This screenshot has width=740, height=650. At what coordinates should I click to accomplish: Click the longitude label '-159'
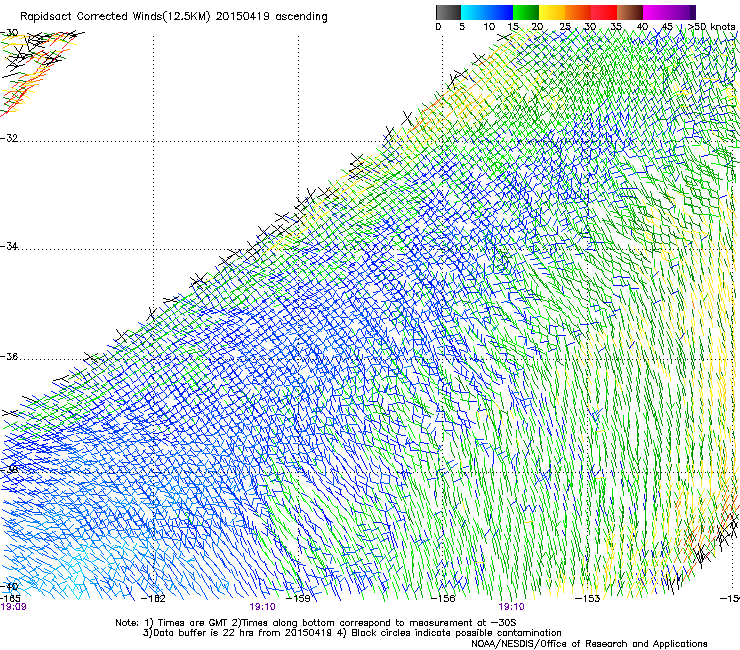pos(298,599)
